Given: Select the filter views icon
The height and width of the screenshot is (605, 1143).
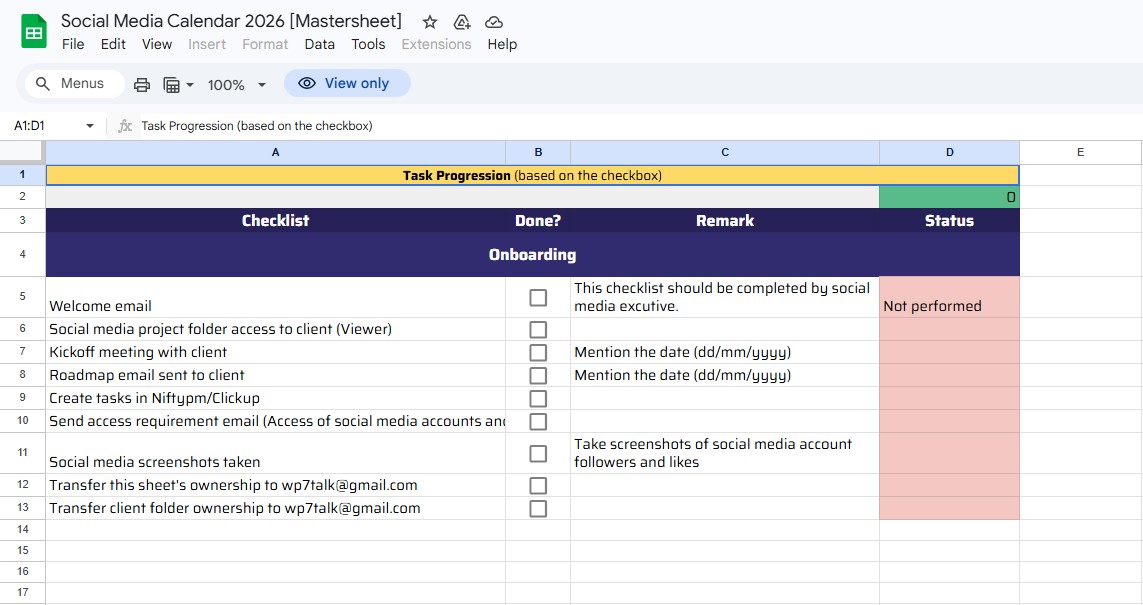Looking at the screenshot, I should click(x=172, y=84).
